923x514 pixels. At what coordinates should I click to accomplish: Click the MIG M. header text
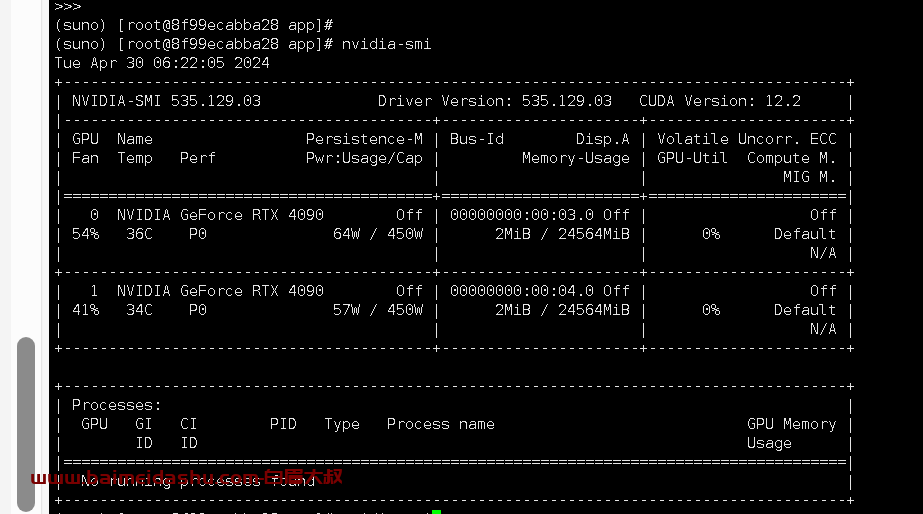[x=809, y=177]
